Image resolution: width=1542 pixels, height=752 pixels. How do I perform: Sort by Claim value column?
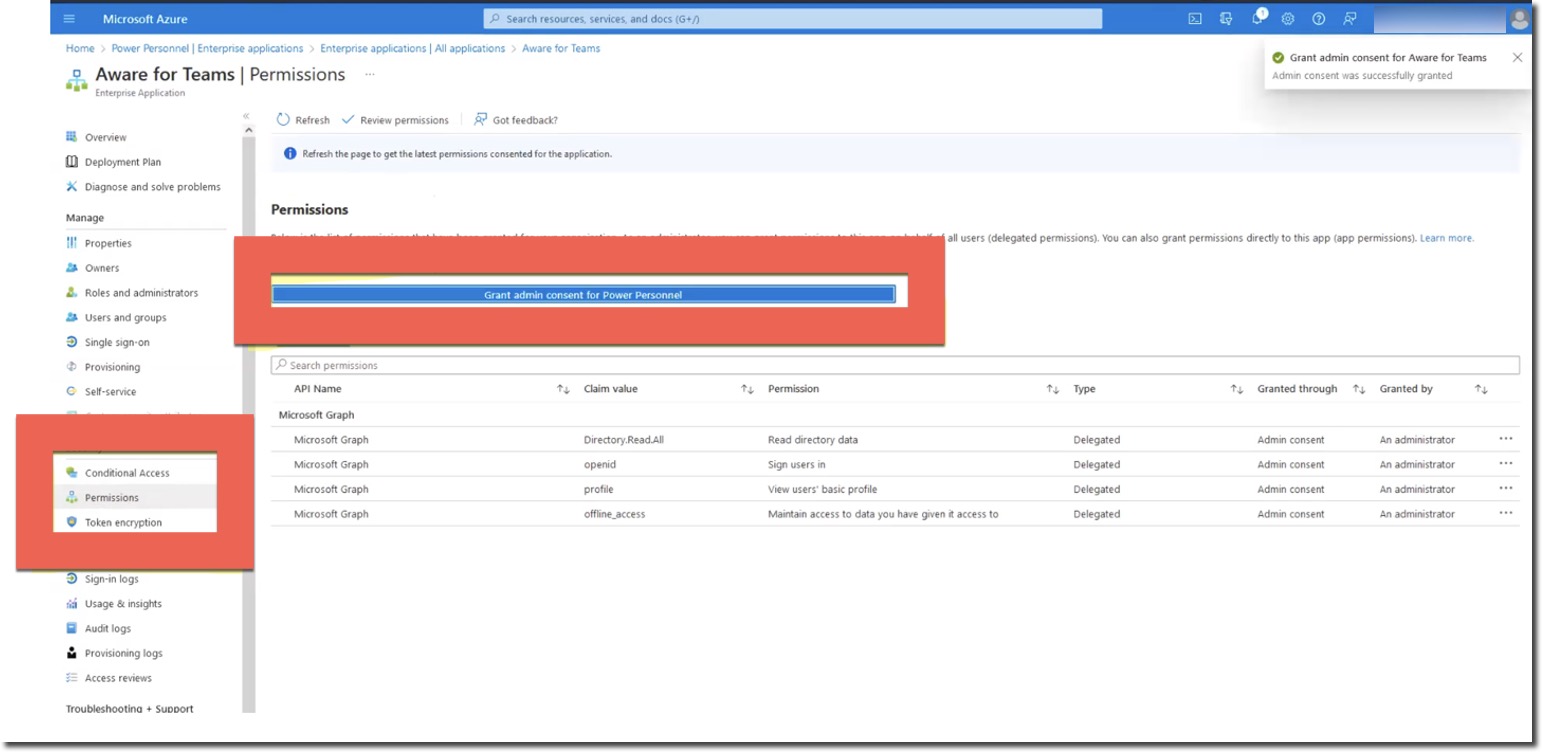click(x=747, y=389)
